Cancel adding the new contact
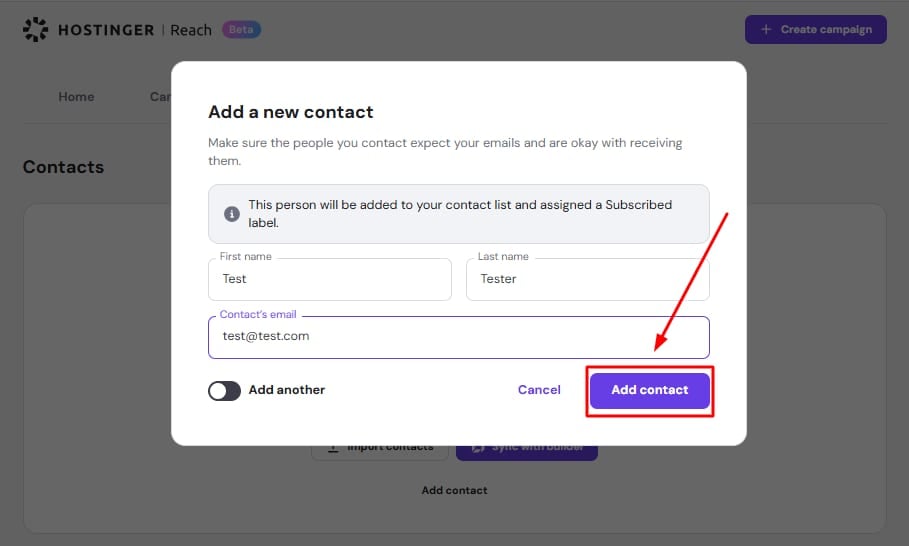This screenshot has height=546, width=909. coord(539,390)
